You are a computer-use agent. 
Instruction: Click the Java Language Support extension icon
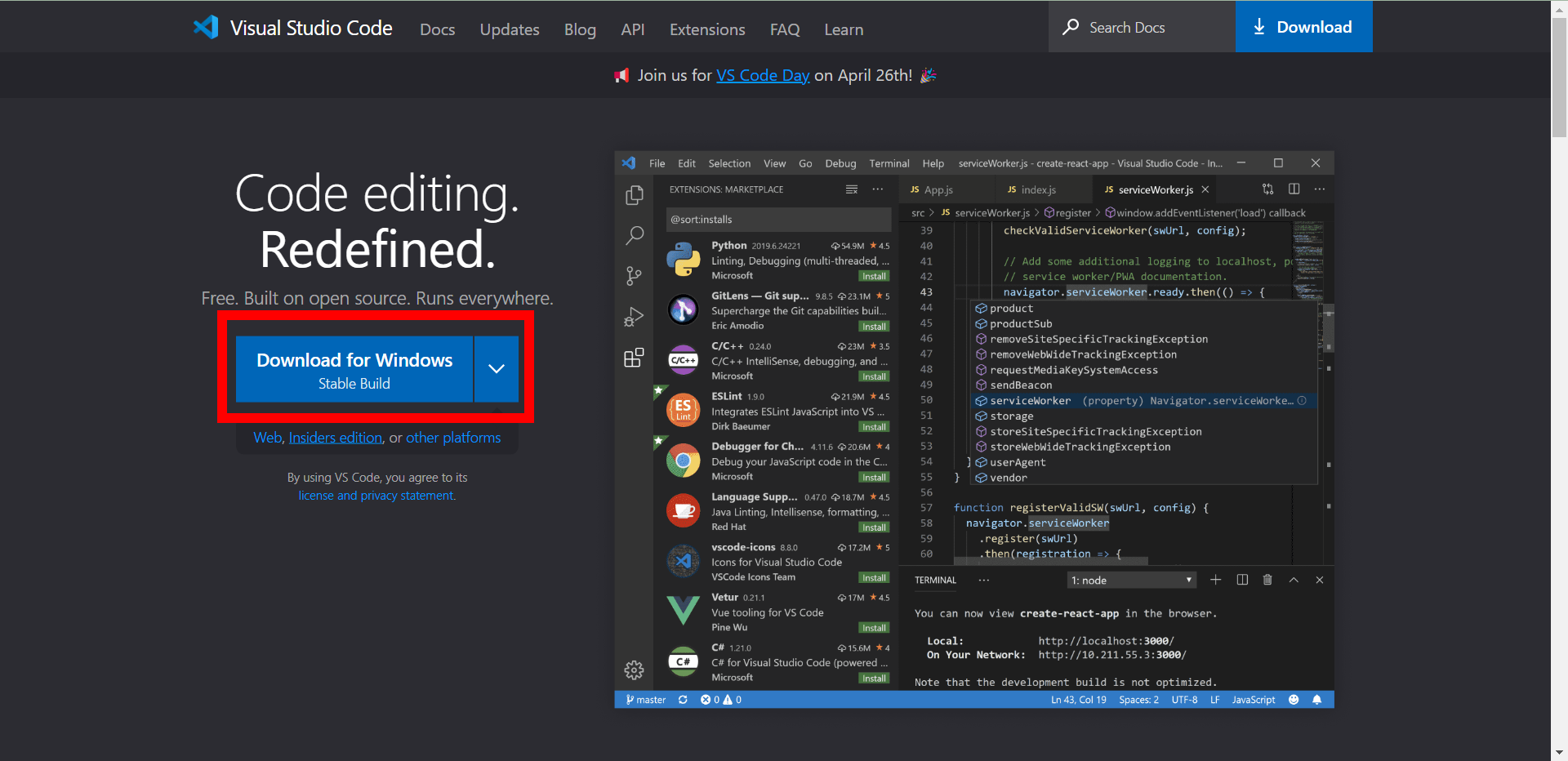pyautogui.click(x=683, y=510)
